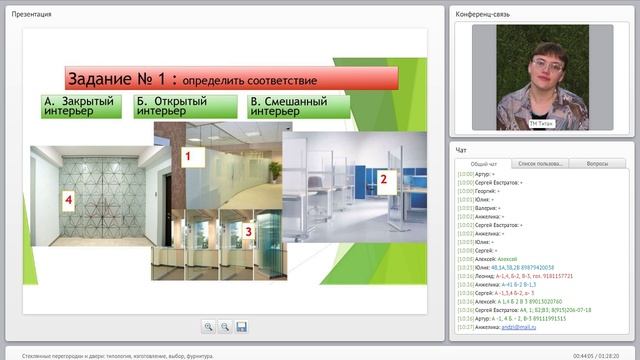Click Георгий's '+' chat message
Screen dimensions: 640x360
tap(478, 191)
